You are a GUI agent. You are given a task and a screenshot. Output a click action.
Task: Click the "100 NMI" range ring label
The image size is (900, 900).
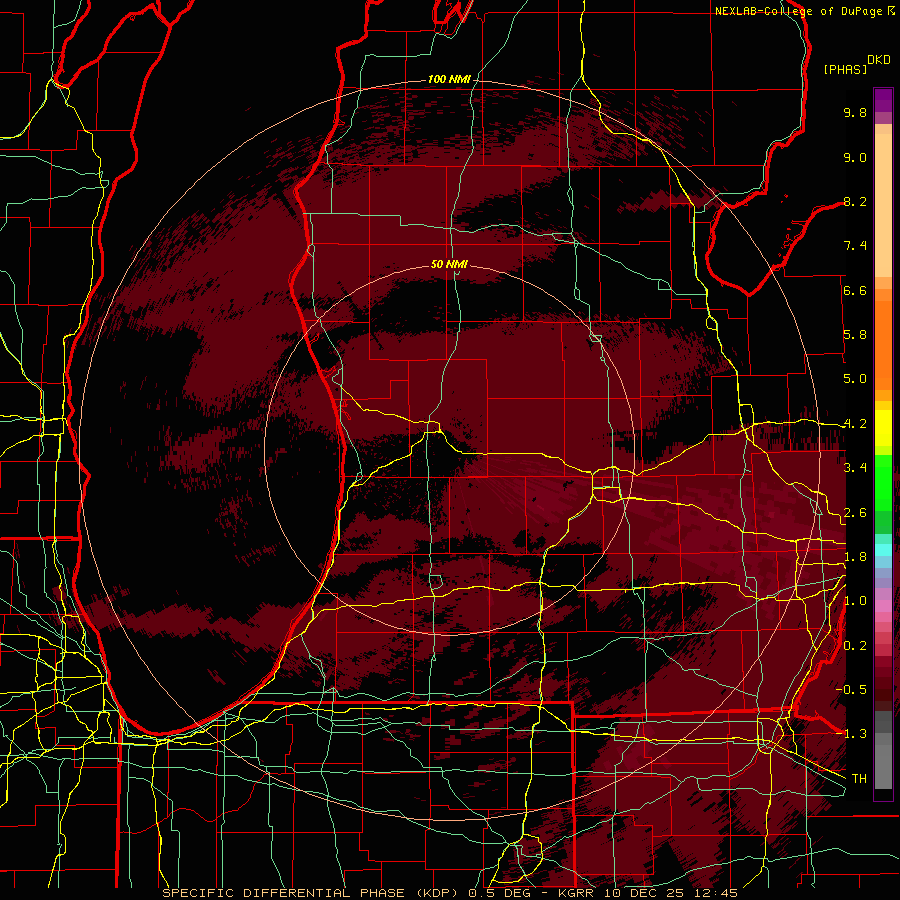pyautogui.click(x=449, y=79)
